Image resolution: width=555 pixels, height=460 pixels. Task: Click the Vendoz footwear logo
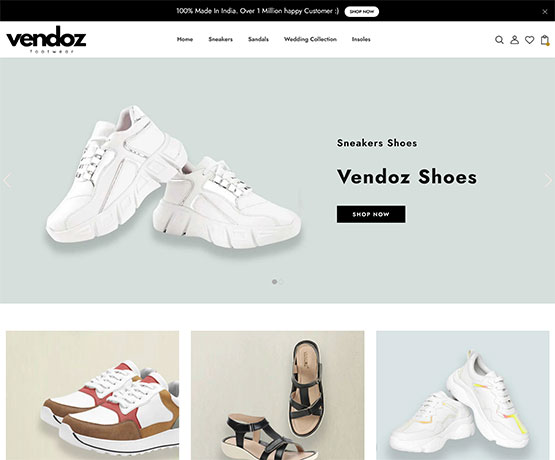pyautogui.click(x=46, y=39)
